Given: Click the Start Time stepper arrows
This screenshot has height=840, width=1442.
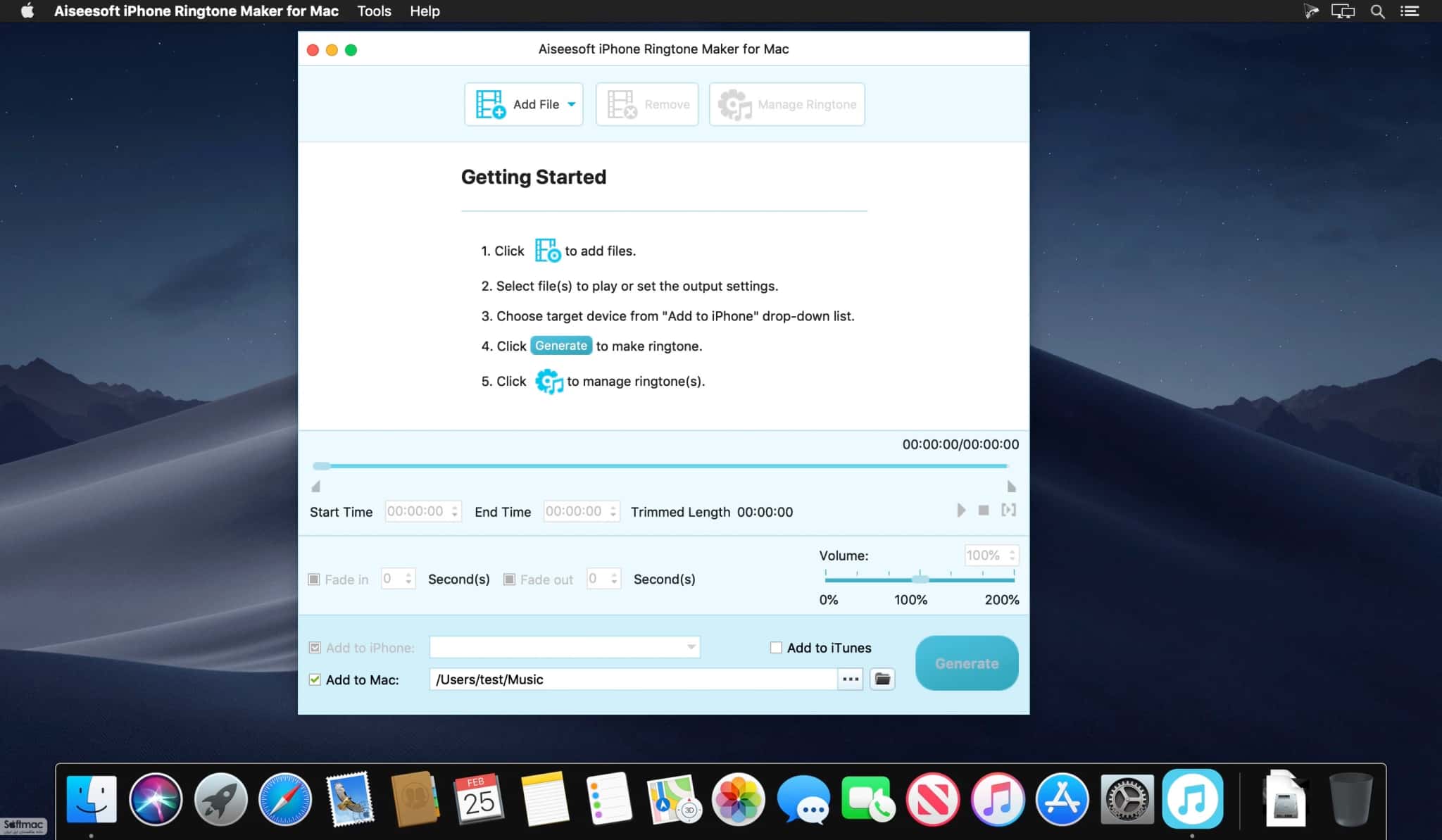Looking at the screenshot, I should click(x=455, y=512).
